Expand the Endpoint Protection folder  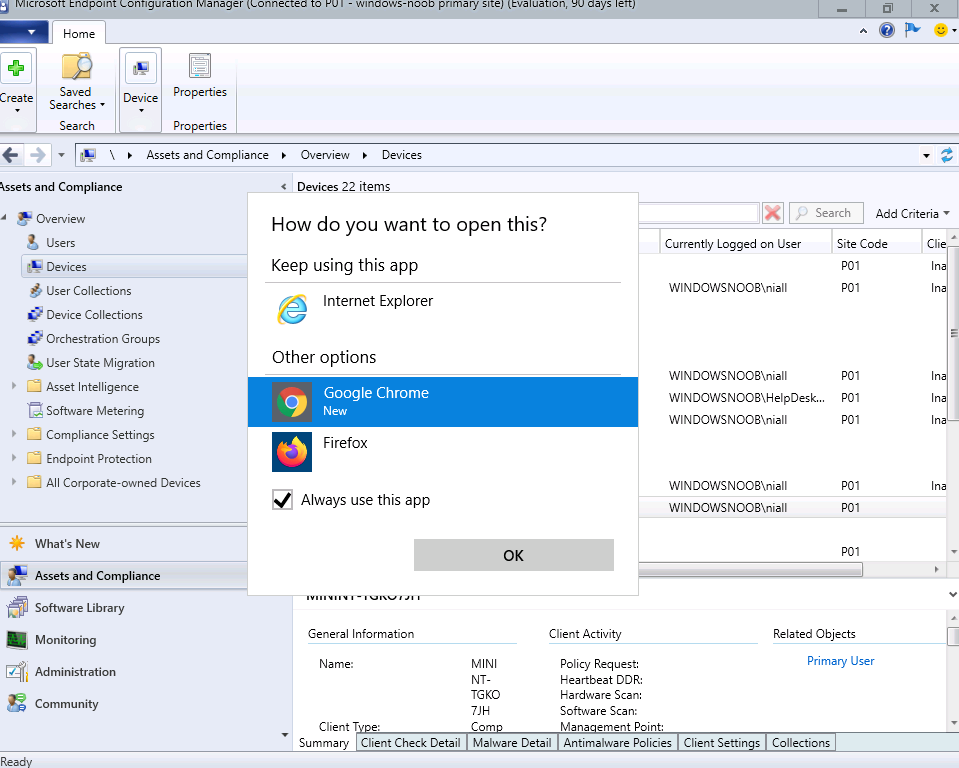[14, 458]
